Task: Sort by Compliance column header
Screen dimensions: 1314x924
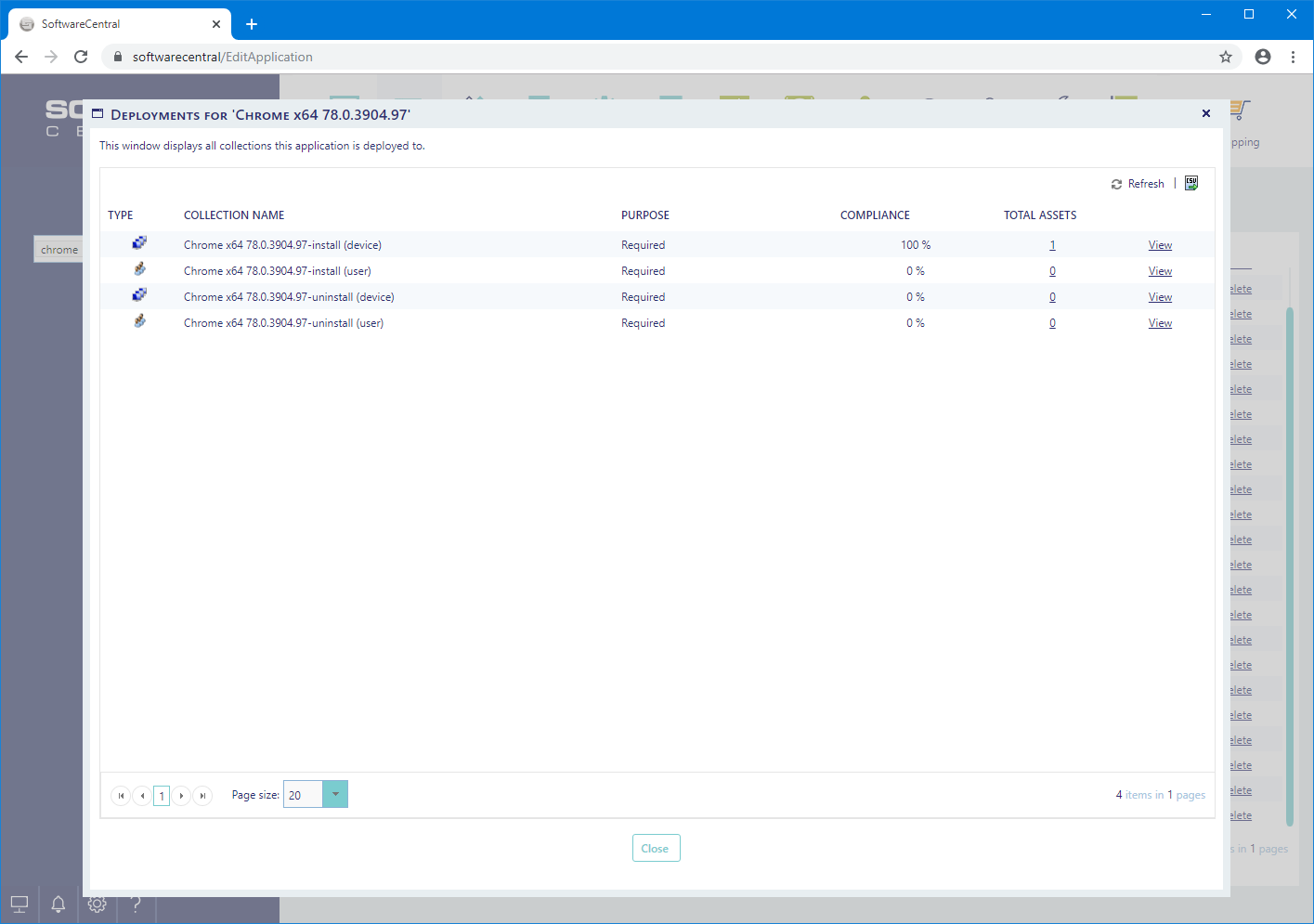Action: [875, 215]
